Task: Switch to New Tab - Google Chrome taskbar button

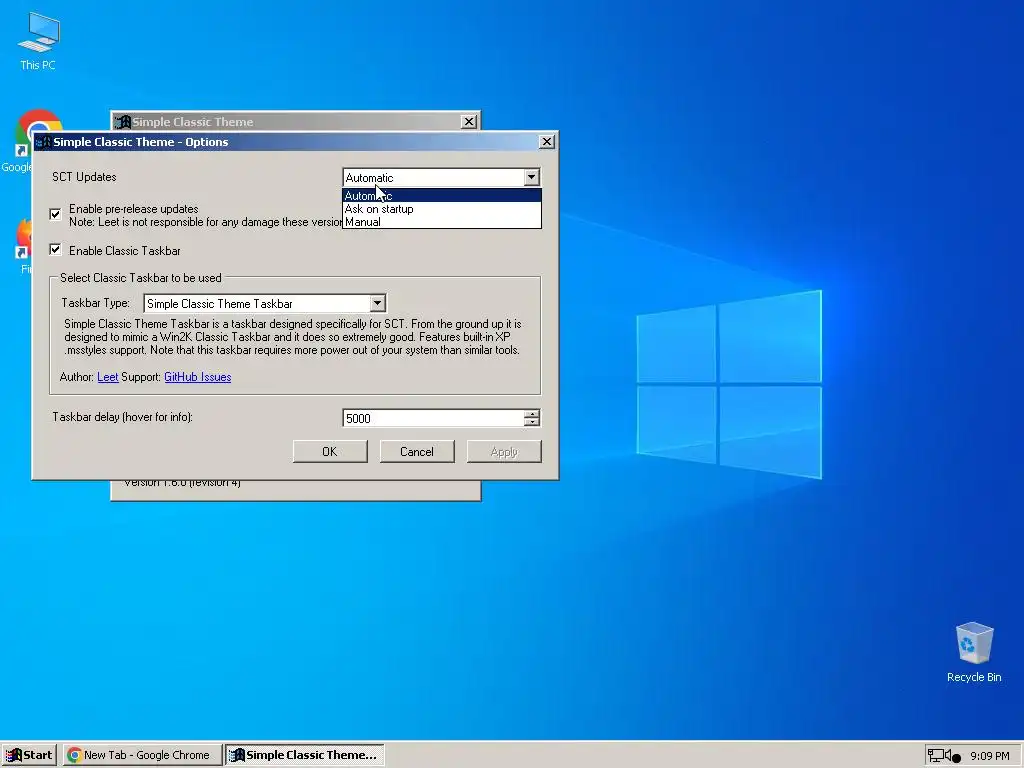Action: [x=142, y=755]
